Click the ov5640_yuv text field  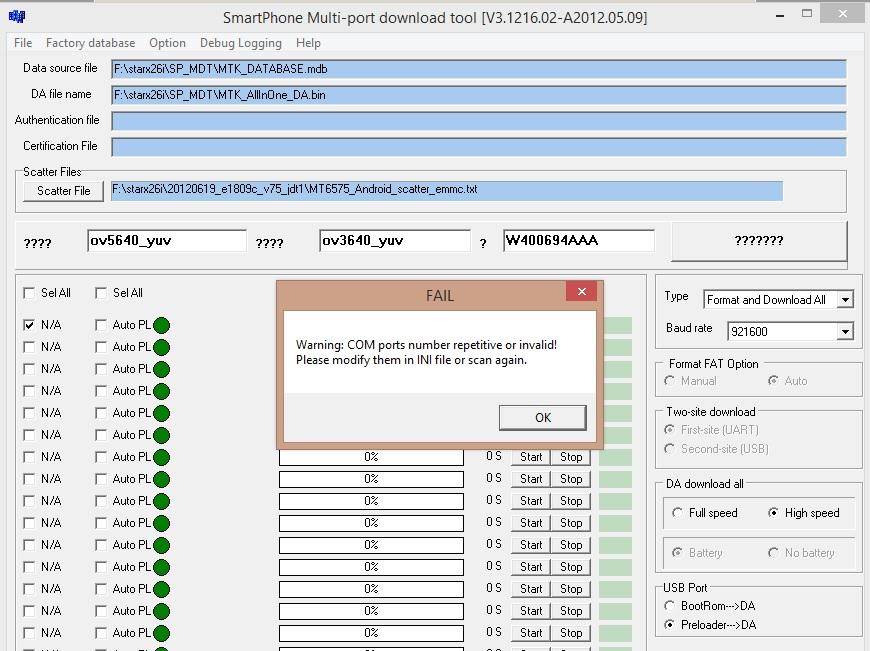tap(166, 241)
